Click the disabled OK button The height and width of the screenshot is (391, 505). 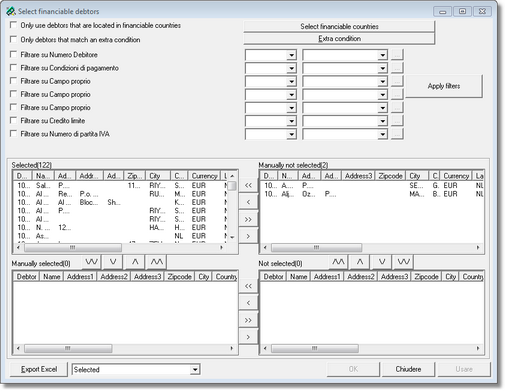coord(353,369)
